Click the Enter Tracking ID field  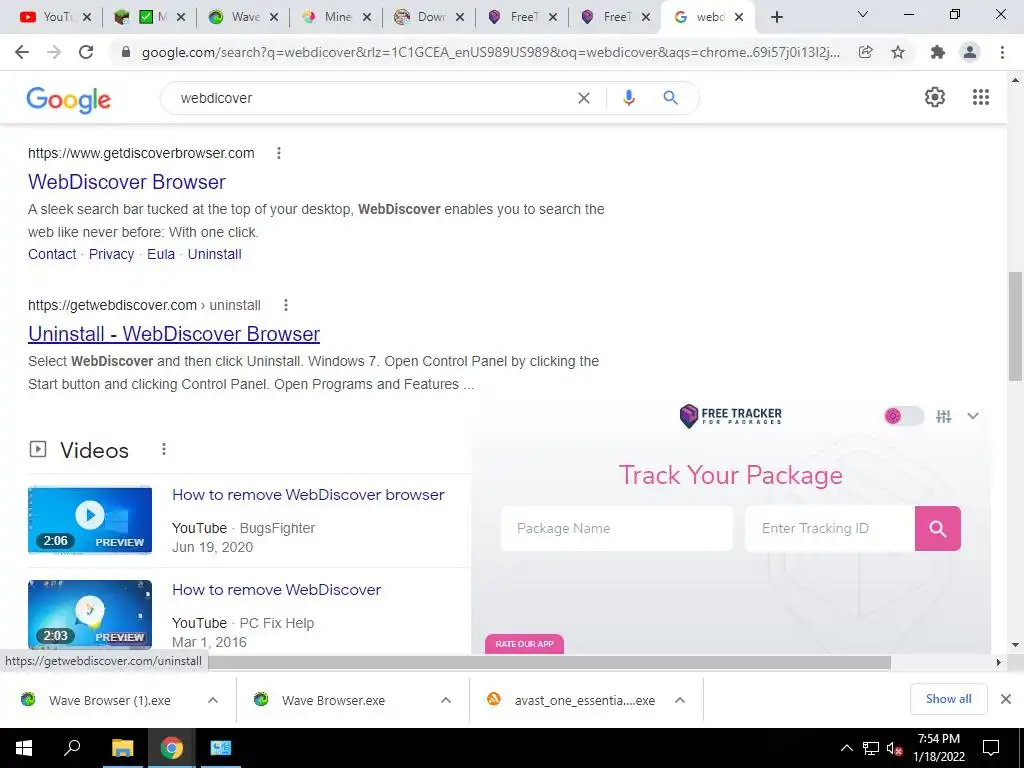[x=829, y=528]
